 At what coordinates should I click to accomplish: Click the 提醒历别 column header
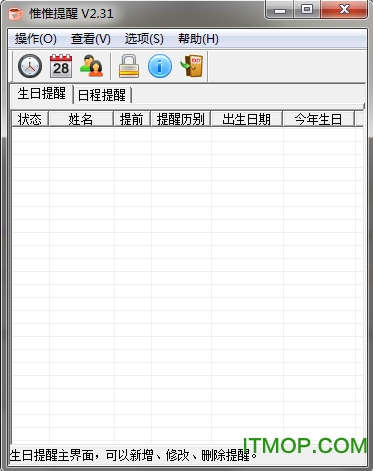coord(181,119)
